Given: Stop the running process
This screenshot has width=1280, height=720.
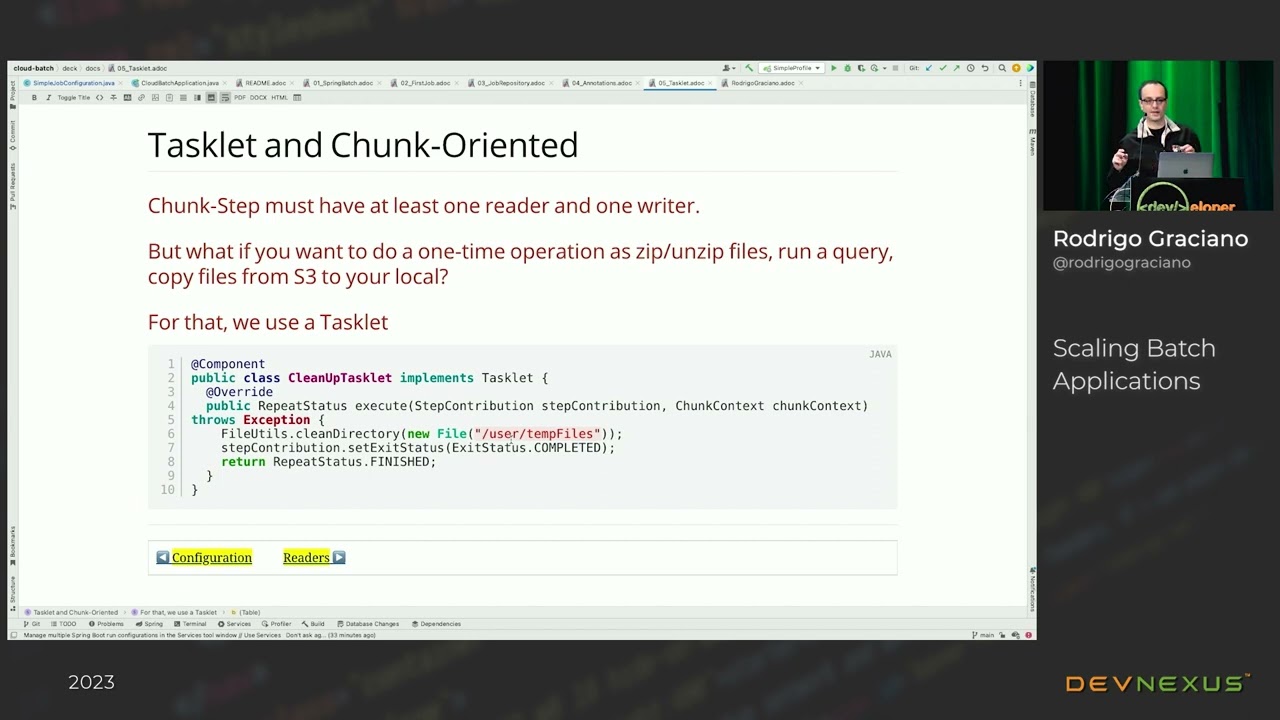Looking at the screenshot, I should click(896, 68).
